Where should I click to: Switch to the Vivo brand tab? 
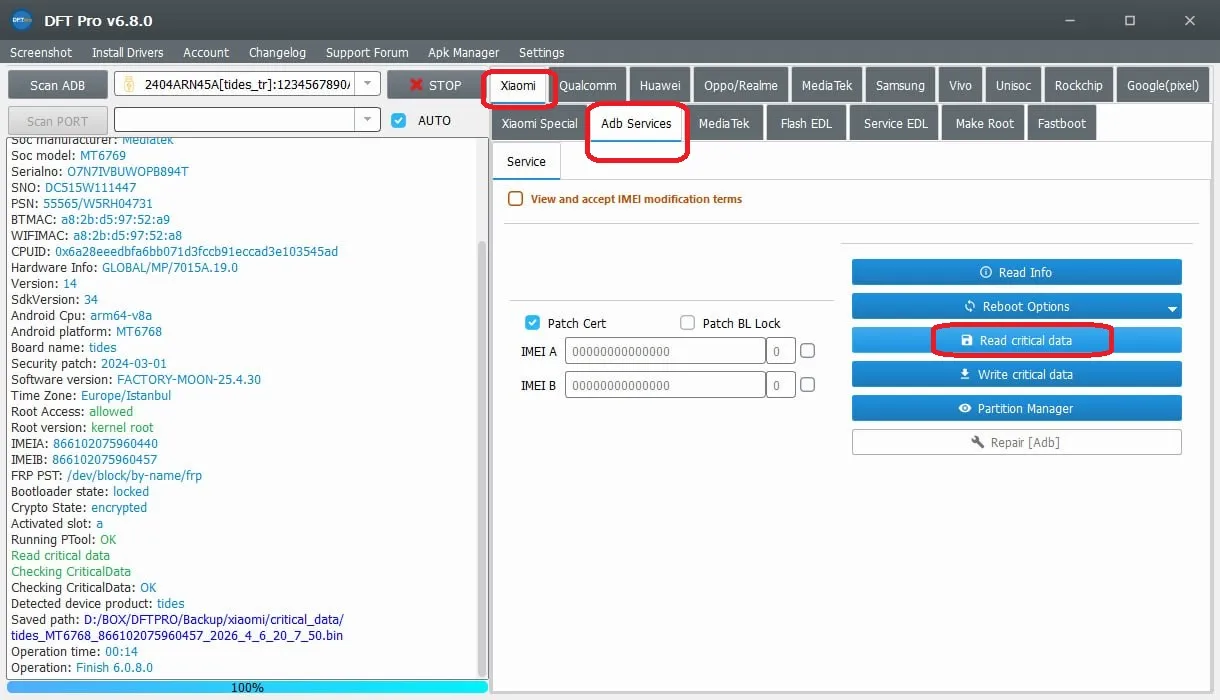pos(960,85)
